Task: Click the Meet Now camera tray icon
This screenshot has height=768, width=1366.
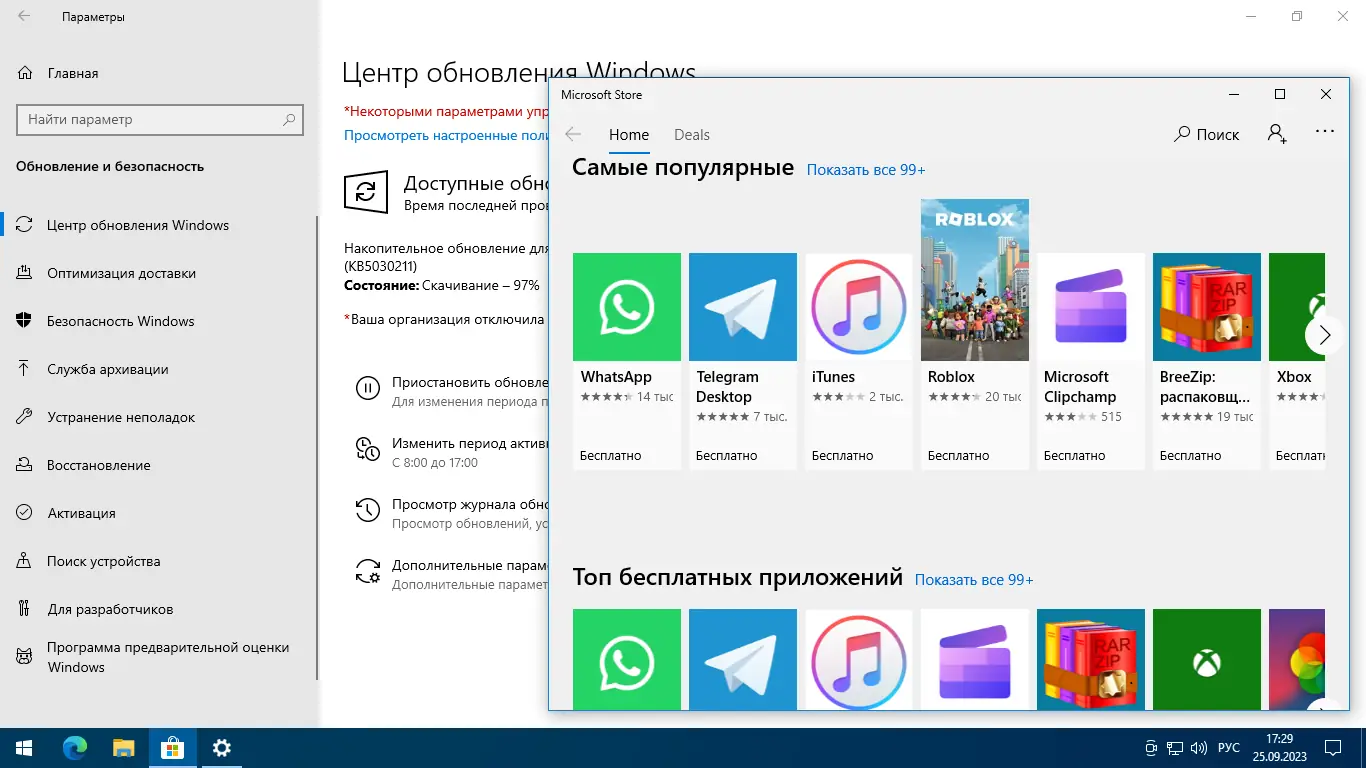Action: click(x=1151, y=748)
